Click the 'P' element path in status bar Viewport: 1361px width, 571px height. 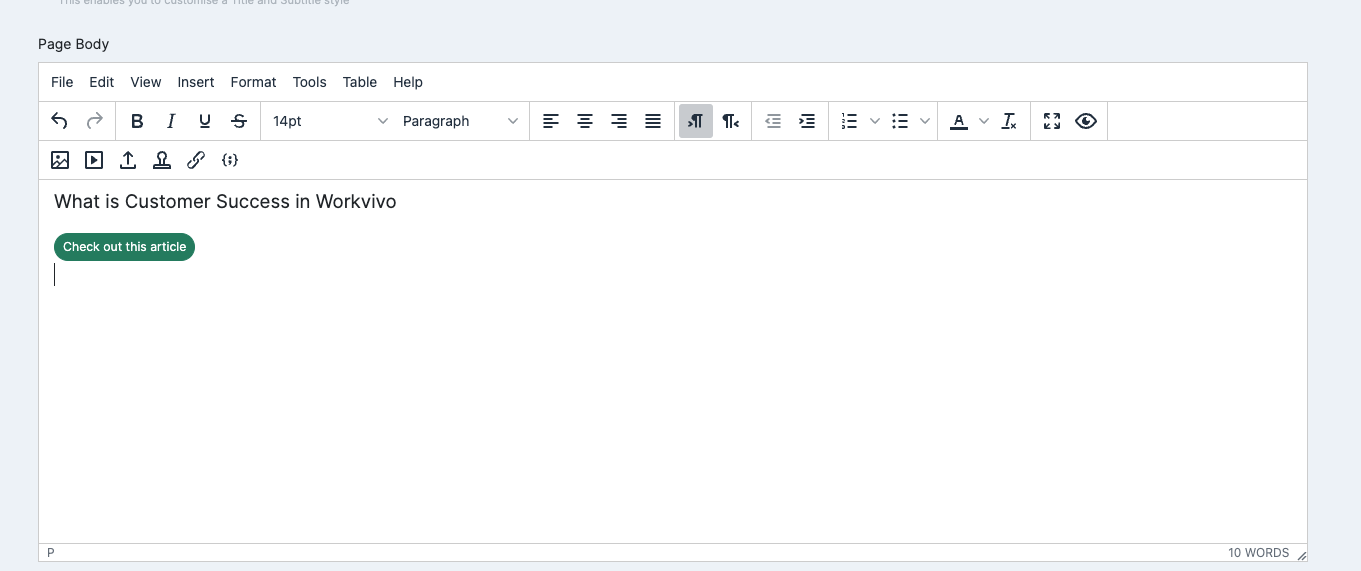[51, 553]
